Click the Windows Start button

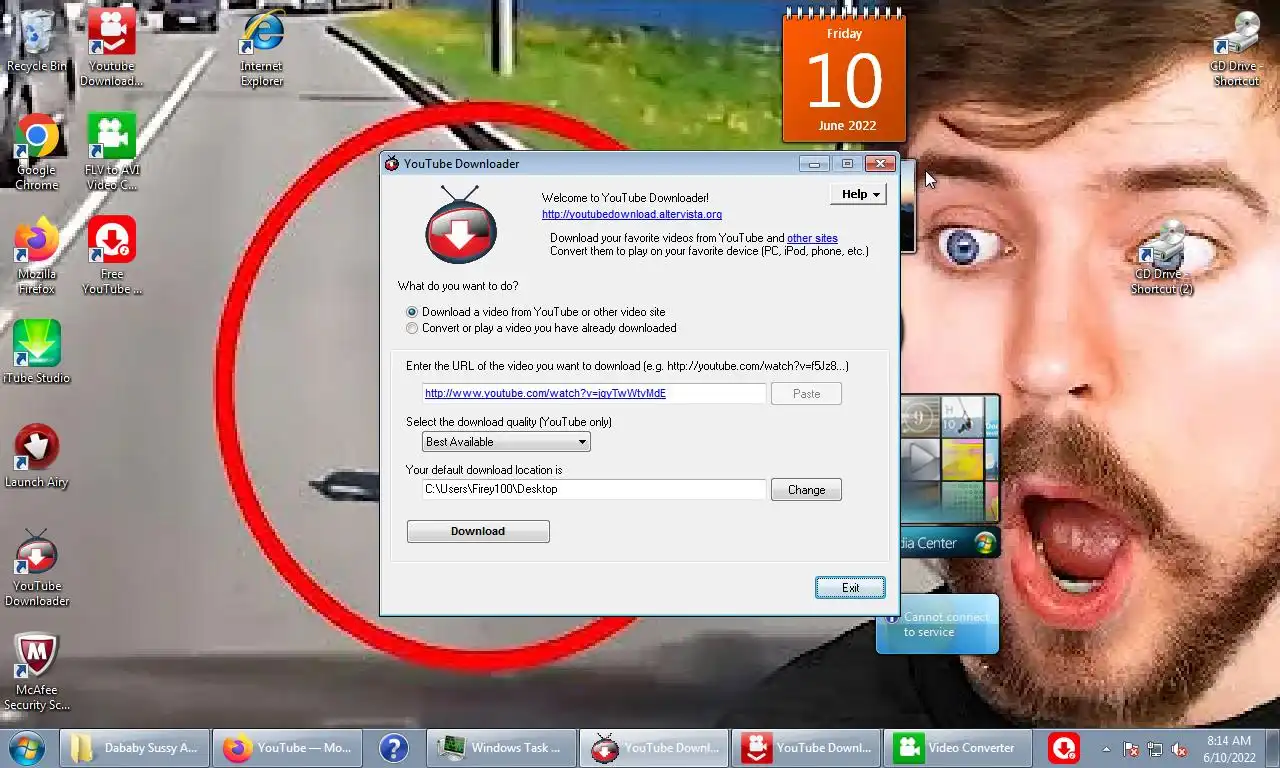coord(26,748)
